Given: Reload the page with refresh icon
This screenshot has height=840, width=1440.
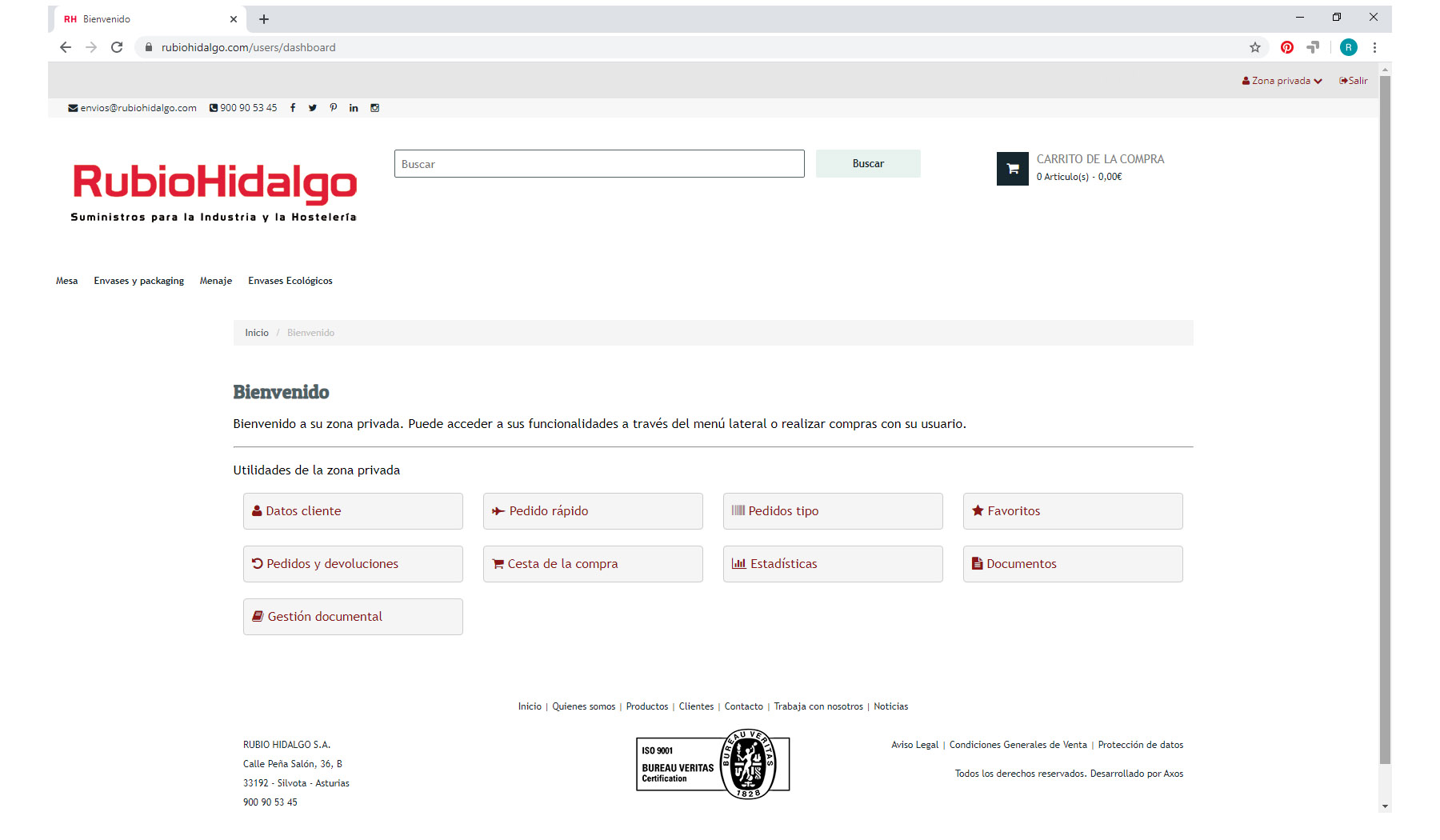Looking at the screenshot, I should tap(117, 47).
